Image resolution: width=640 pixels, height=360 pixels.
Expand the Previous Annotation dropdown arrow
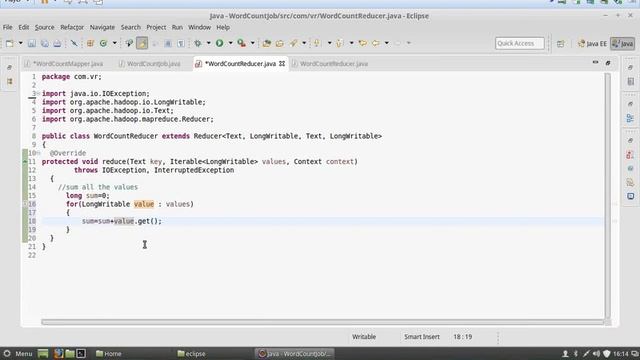pos(351,43)
